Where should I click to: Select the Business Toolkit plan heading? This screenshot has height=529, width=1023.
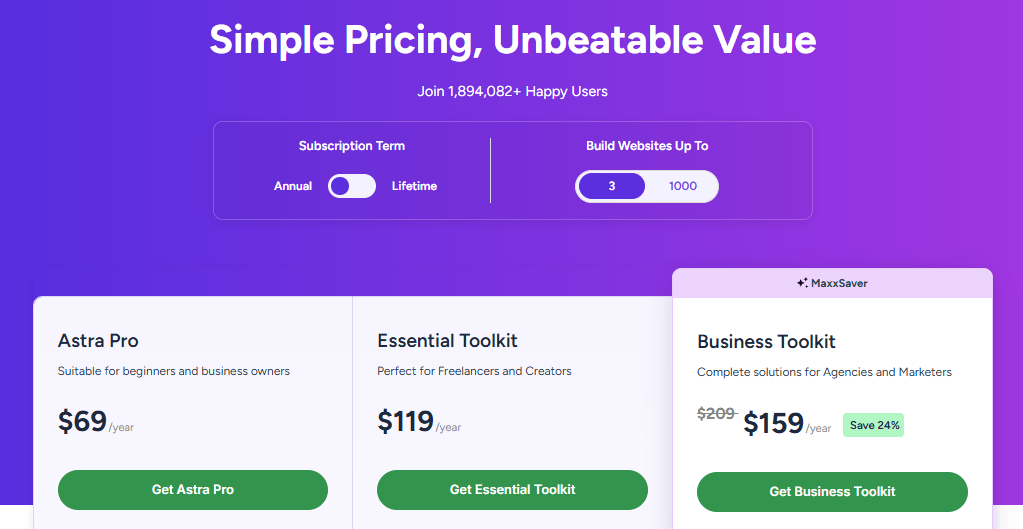tap(766, 342)
